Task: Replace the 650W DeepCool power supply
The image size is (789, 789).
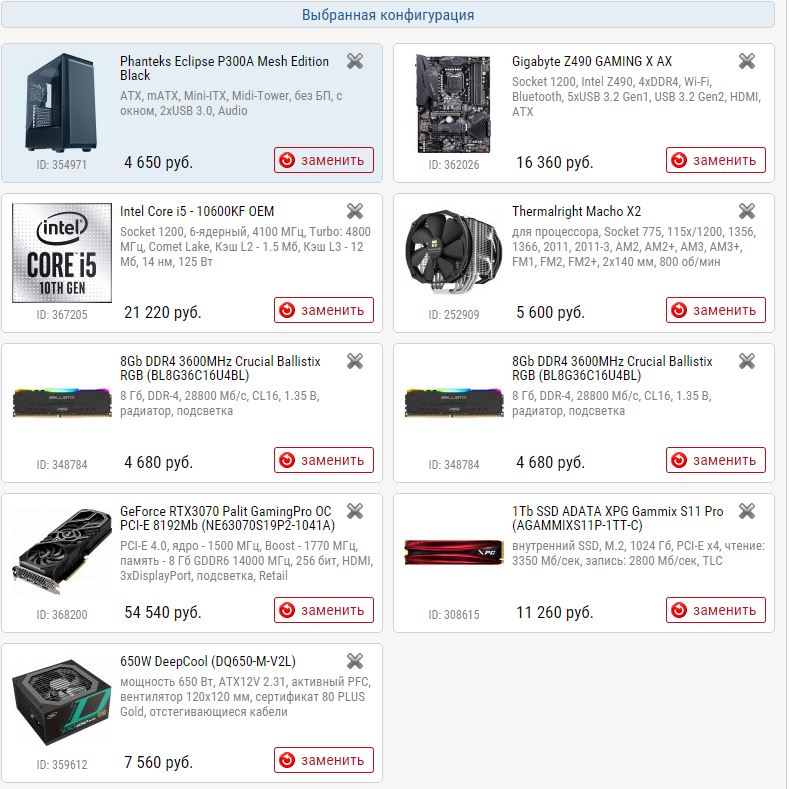Action: pos(324,760)
